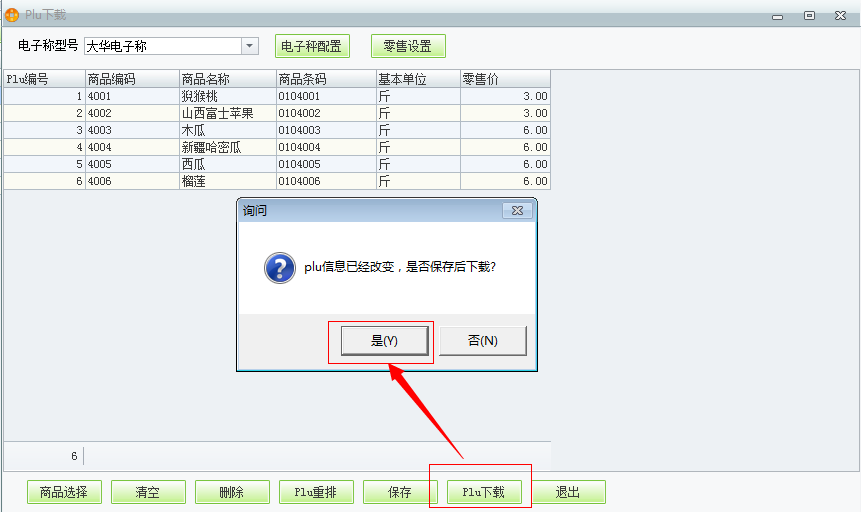Click the Plu重排 button
Screen dimensions: 861x512
tap(316, 492)
